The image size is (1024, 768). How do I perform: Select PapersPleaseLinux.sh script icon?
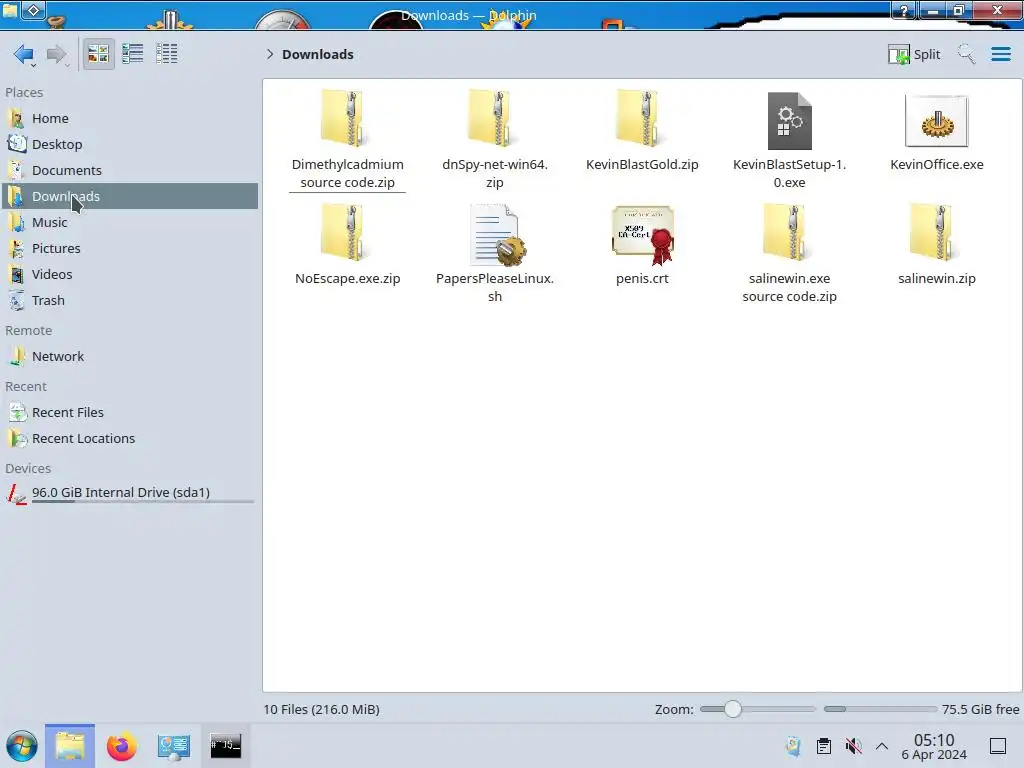(496, 234)
